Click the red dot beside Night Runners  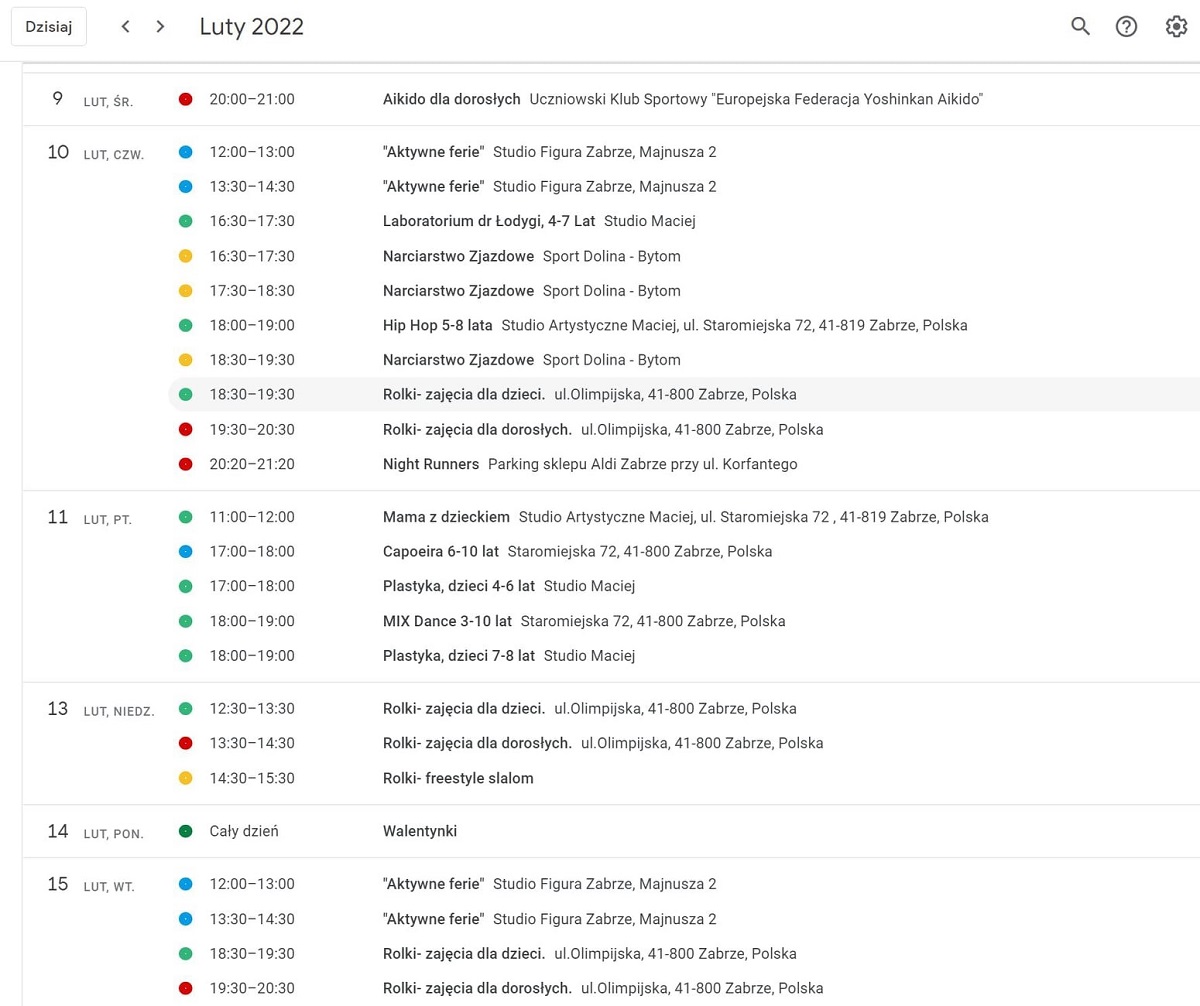(x=185, y=464)
